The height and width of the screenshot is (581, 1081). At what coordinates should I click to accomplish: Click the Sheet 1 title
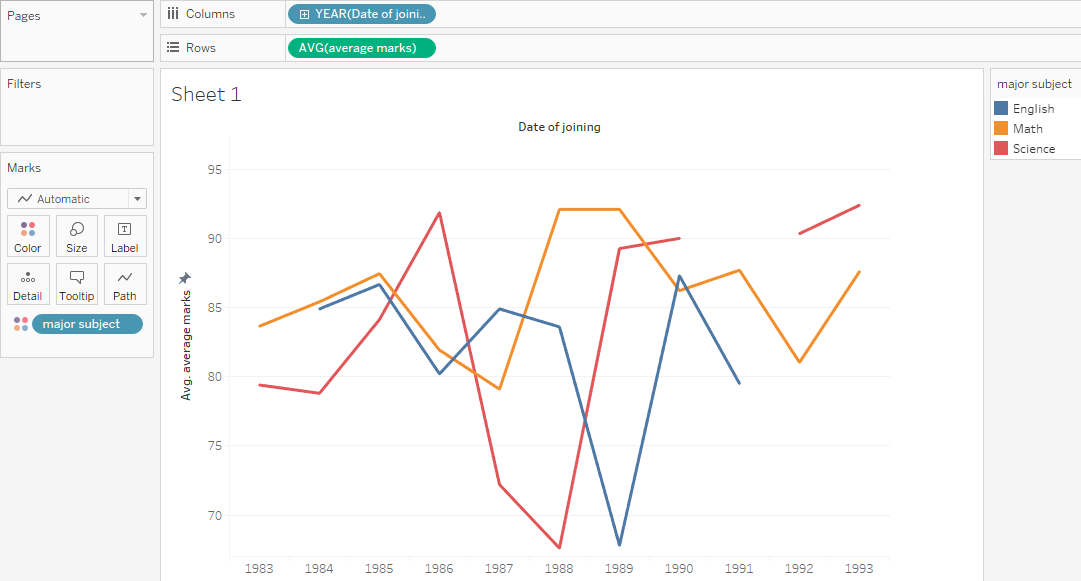click(206, 95)
